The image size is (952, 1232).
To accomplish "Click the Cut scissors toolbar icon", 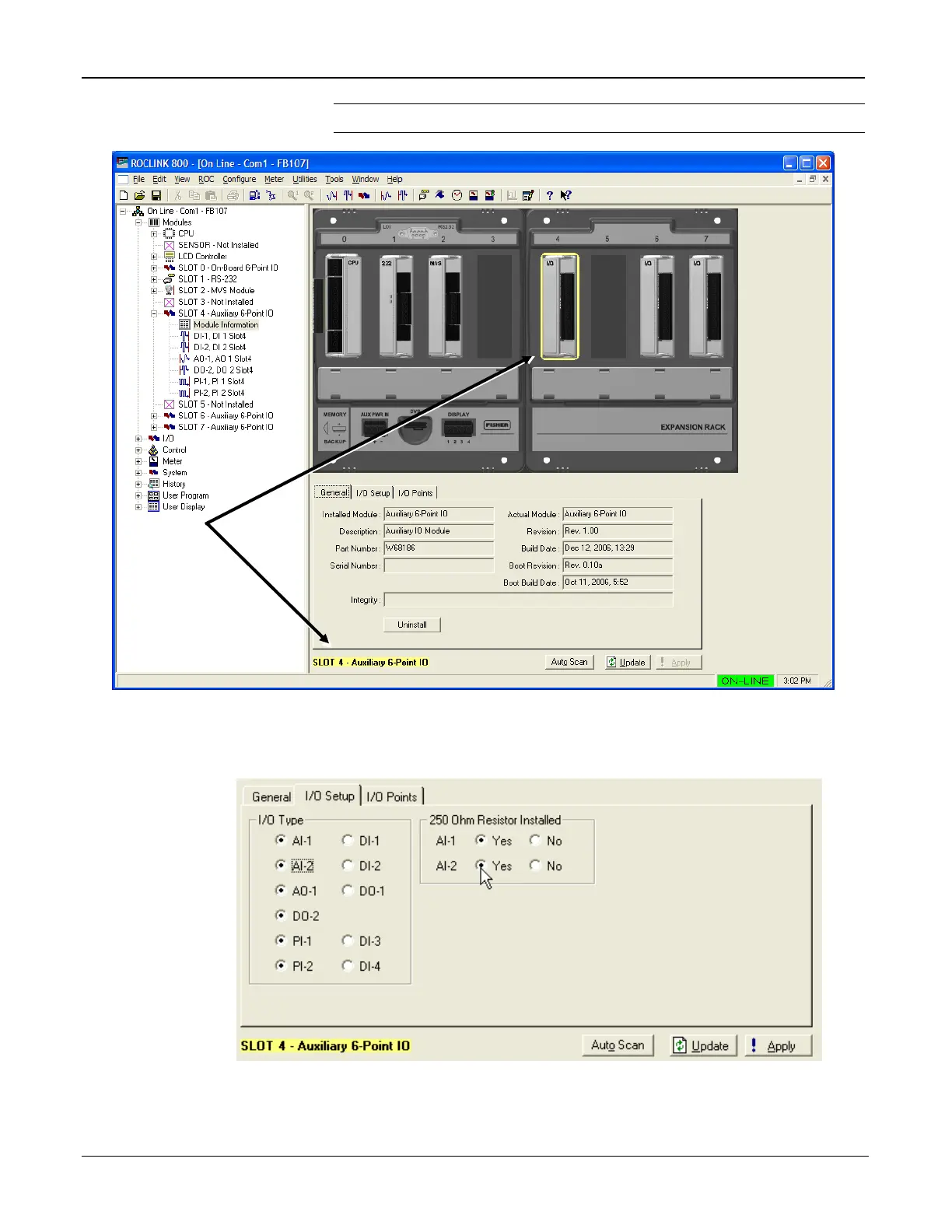I will point(178,195).
